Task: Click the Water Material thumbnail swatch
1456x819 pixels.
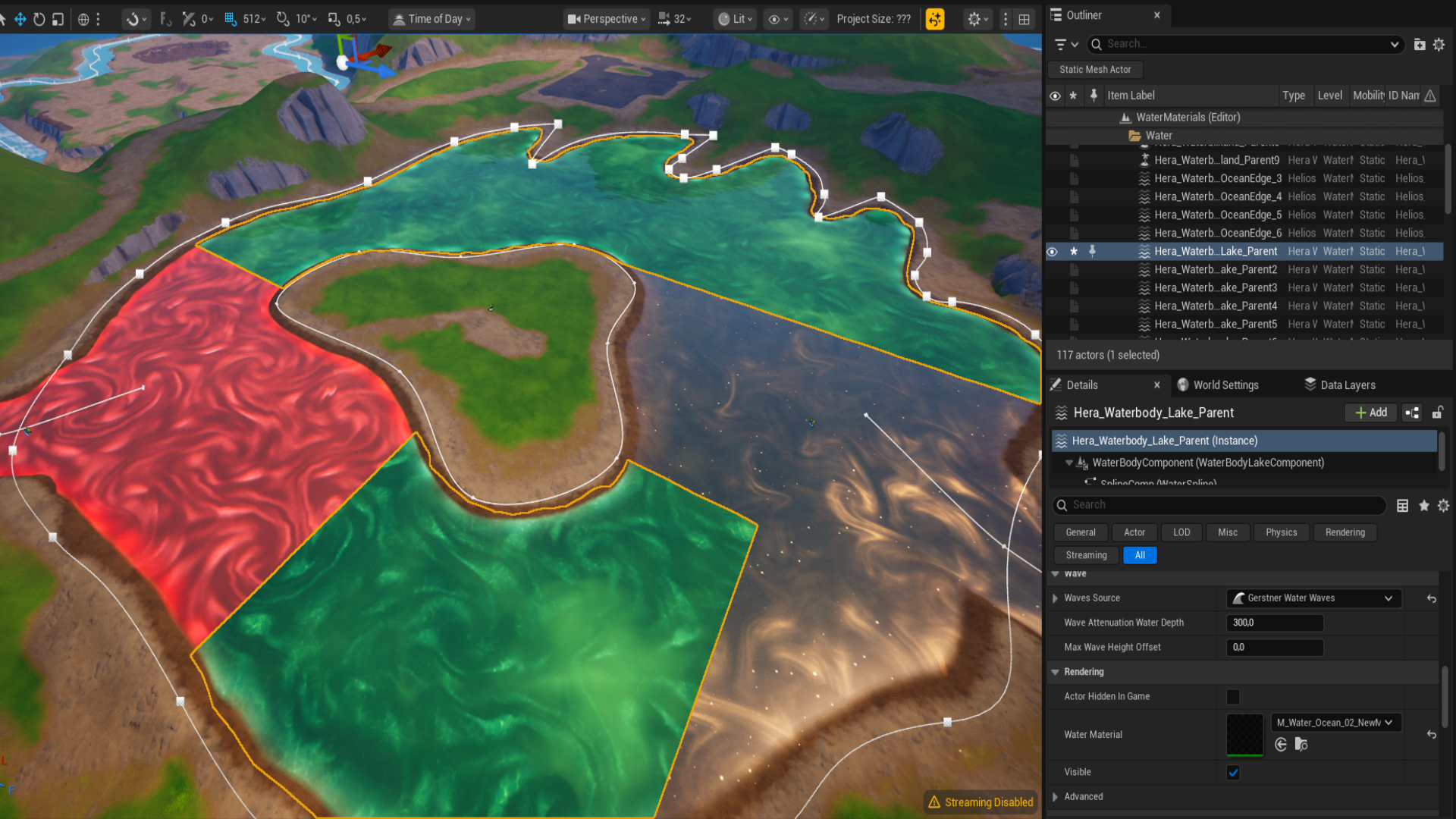Action: coord(1244,734)
